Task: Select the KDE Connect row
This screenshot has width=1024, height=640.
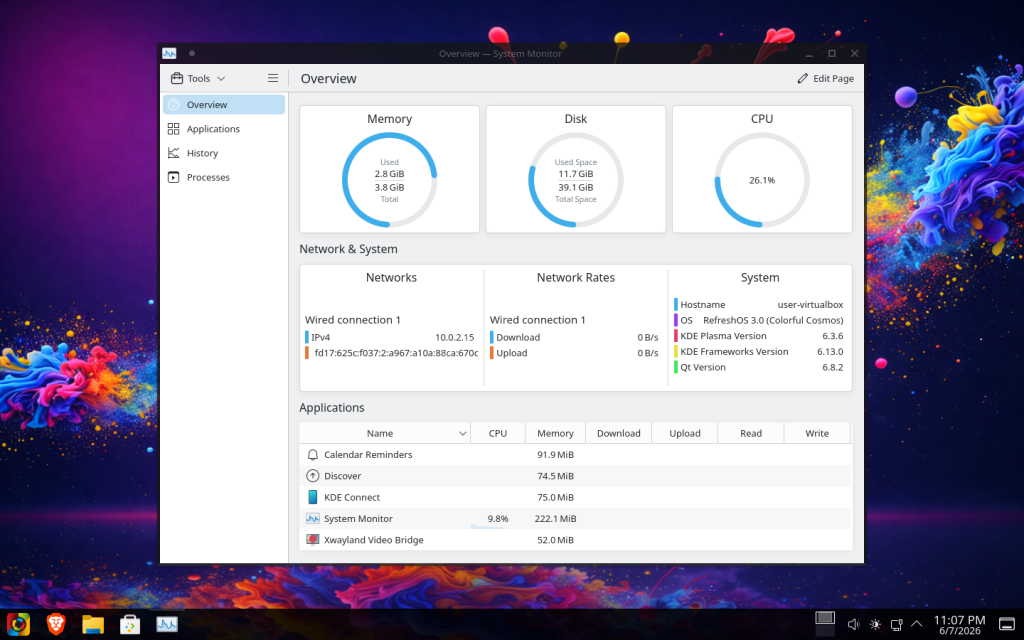Action: tap(575, 497)
